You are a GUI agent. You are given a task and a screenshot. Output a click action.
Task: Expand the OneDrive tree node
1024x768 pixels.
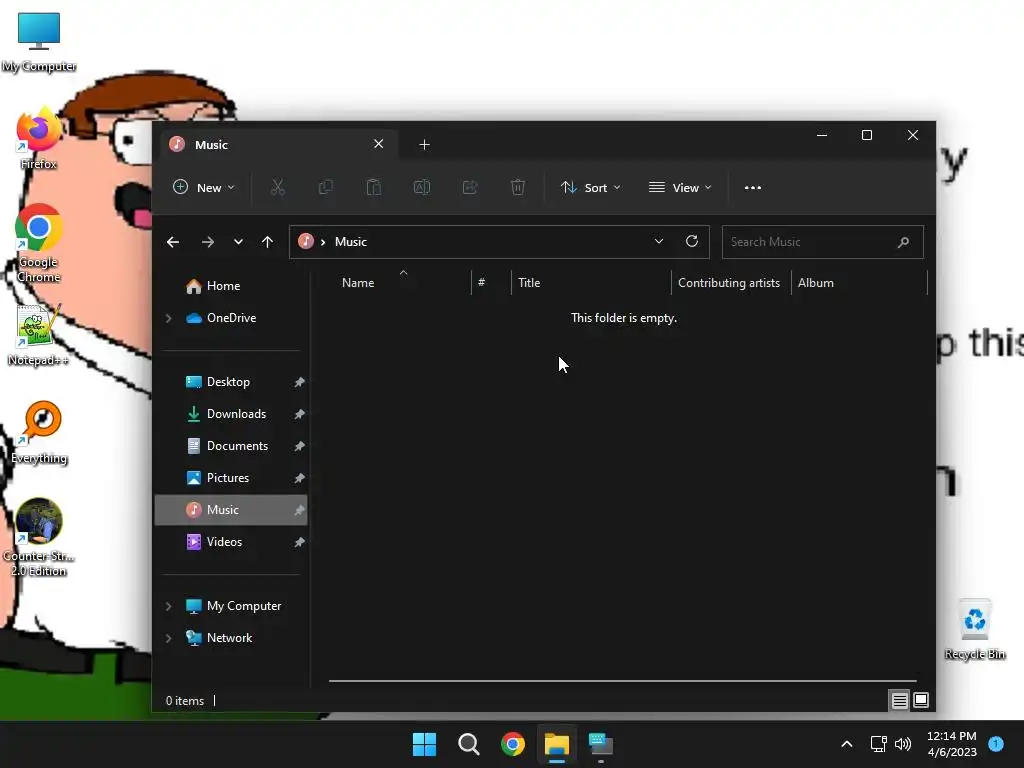168,318
